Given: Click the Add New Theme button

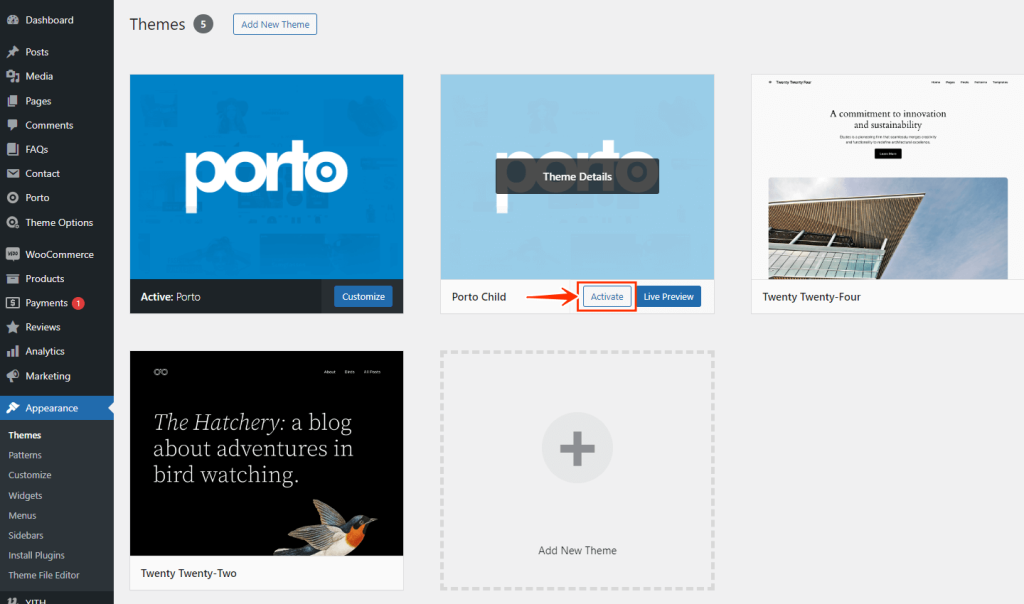Looking at the screenshot, I should [275, 24].
